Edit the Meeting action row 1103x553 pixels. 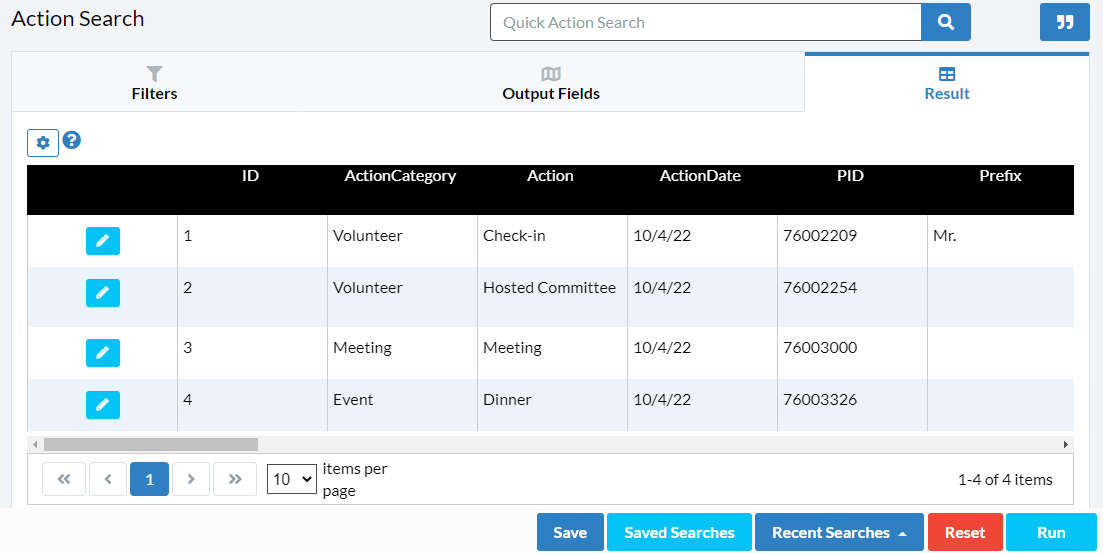(103, 352)
